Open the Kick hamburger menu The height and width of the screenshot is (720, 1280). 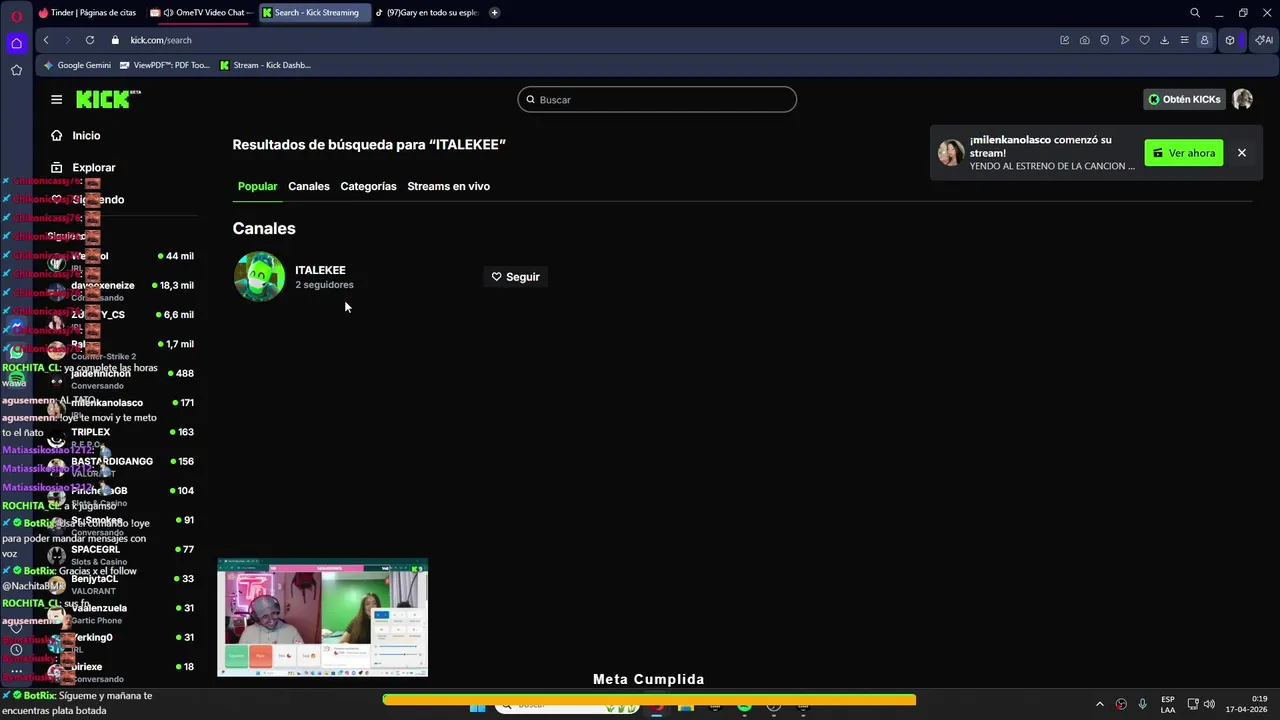click(x=56, y=99)
